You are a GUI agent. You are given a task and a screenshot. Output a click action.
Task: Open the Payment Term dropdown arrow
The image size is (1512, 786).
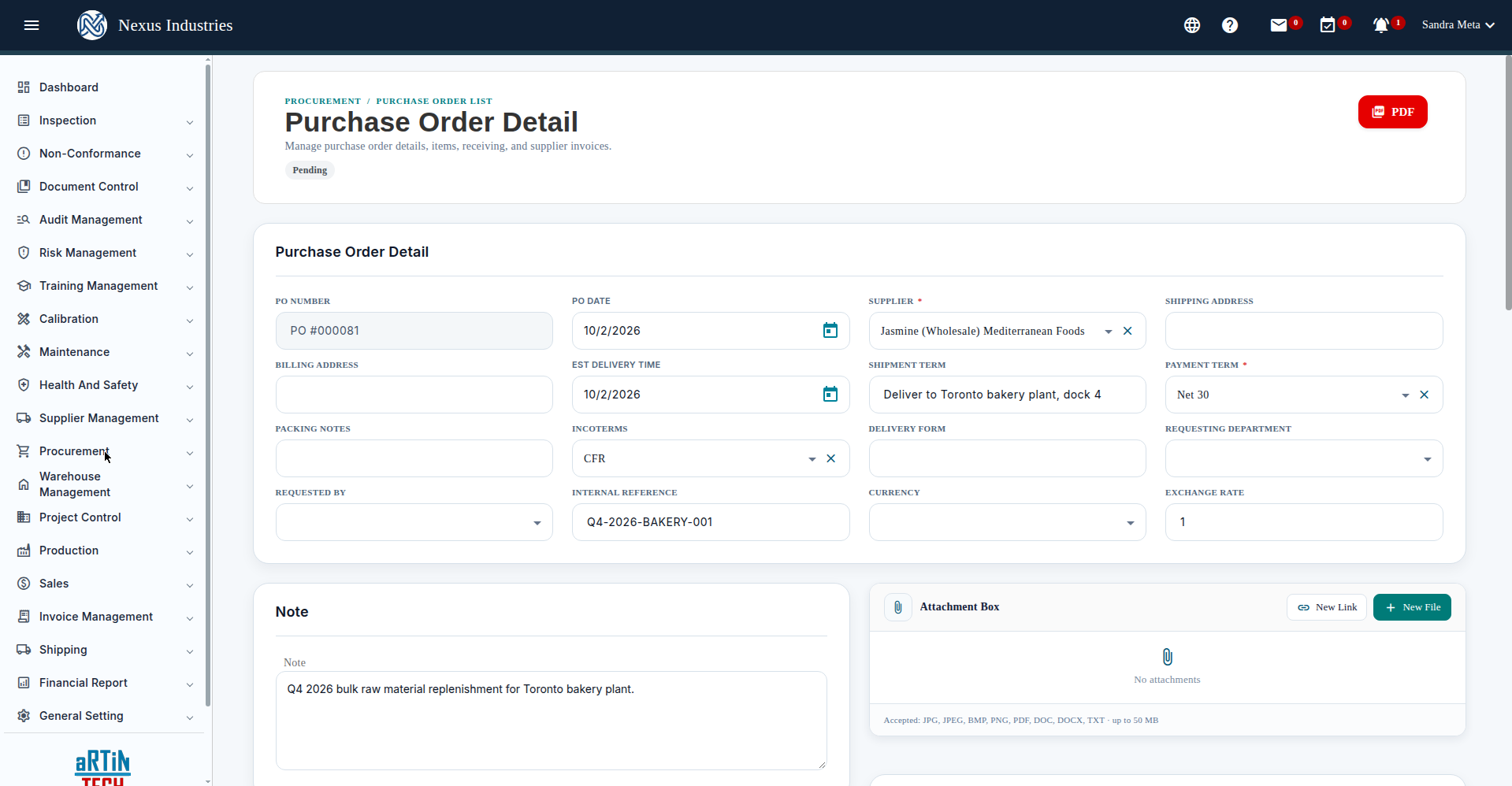tap(1405, 395)
